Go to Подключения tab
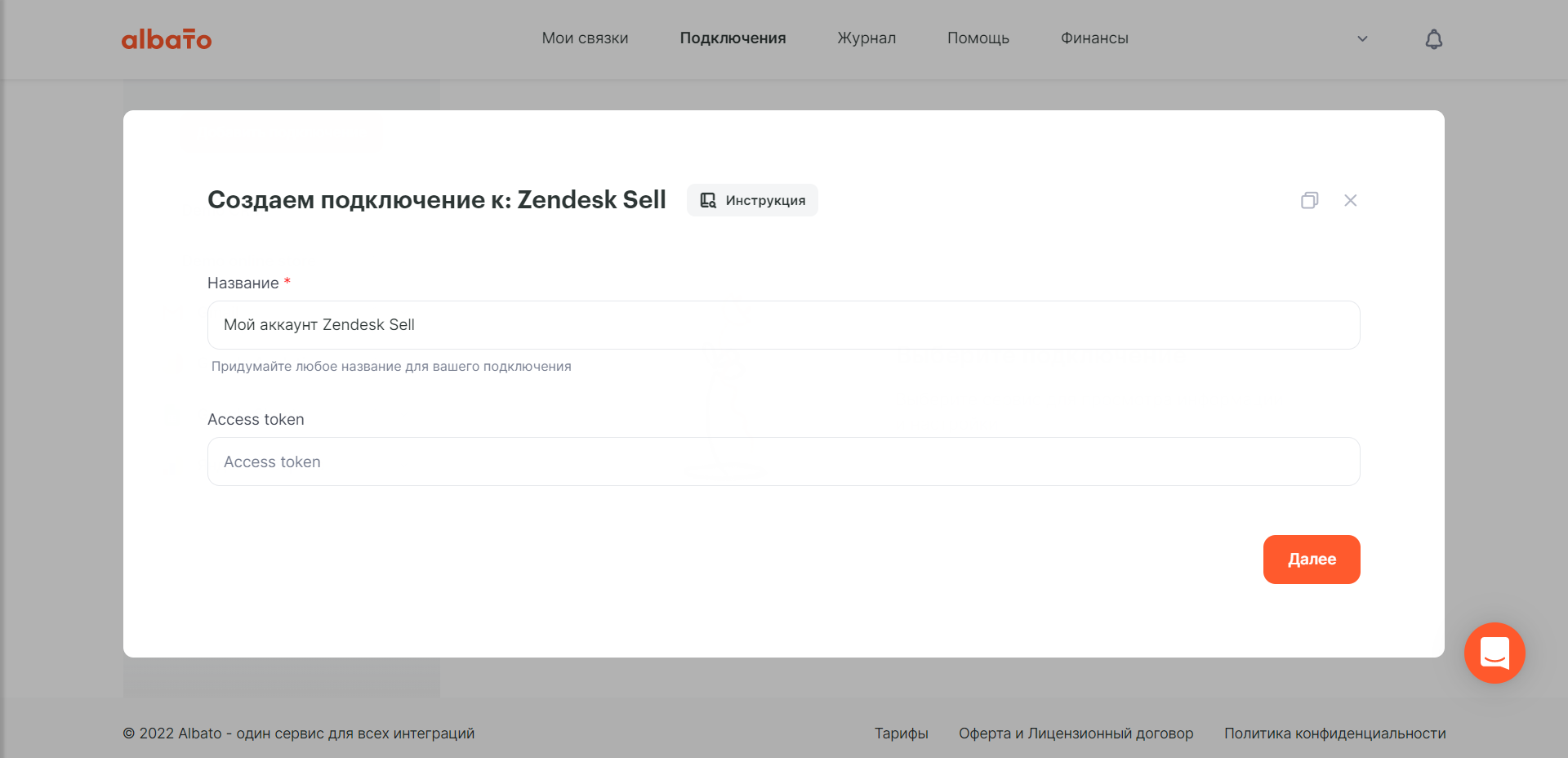Viewport: 1568px width, 758px height. tap(733, 38)
